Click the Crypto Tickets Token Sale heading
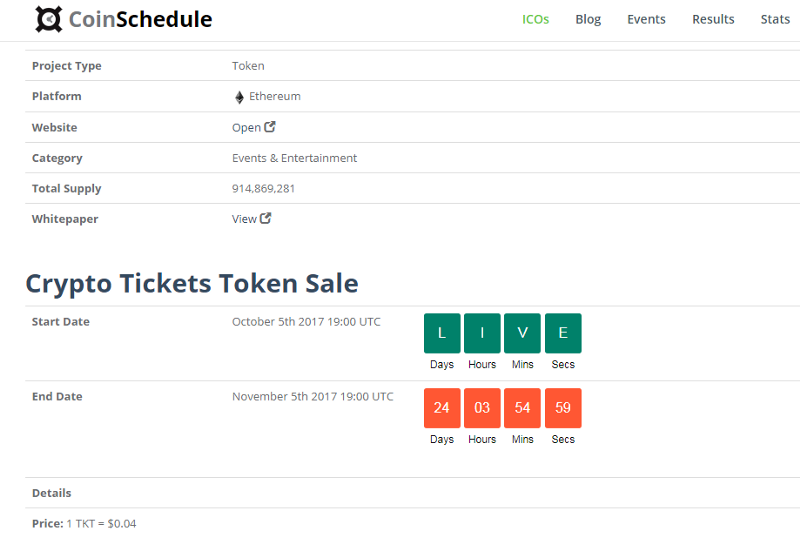 point(191,283)
